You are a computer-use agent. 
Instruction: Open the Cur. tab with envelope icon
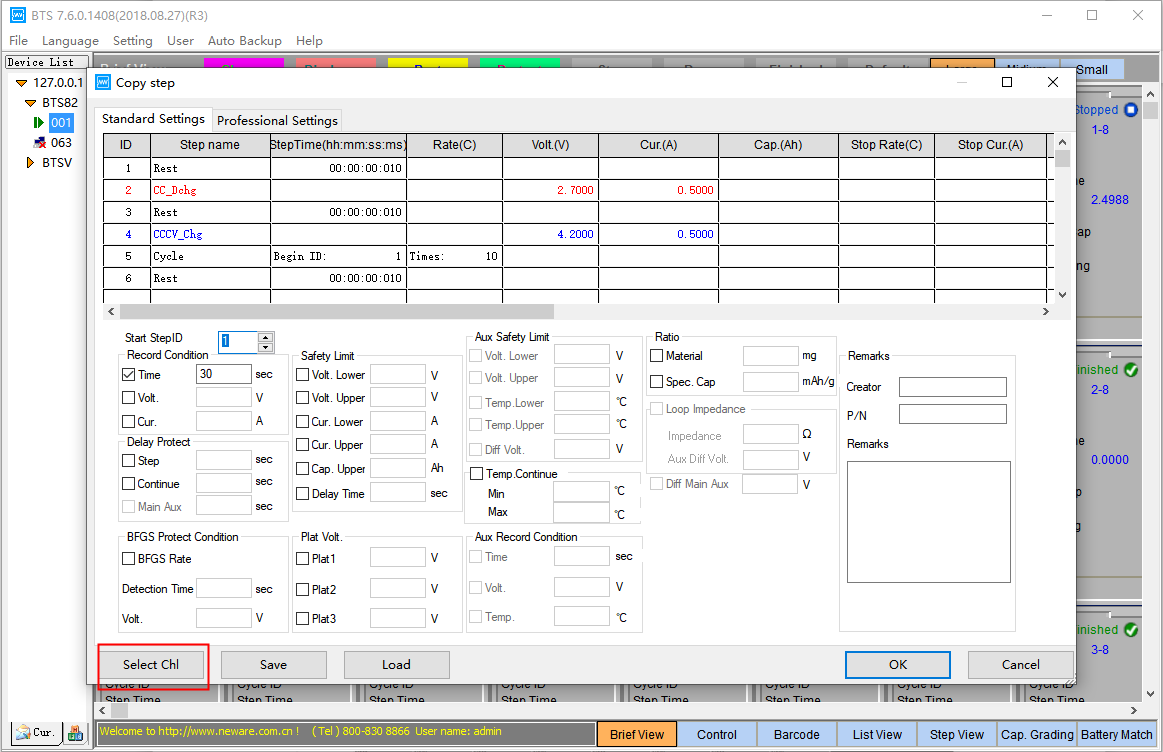tap(36, 733)
